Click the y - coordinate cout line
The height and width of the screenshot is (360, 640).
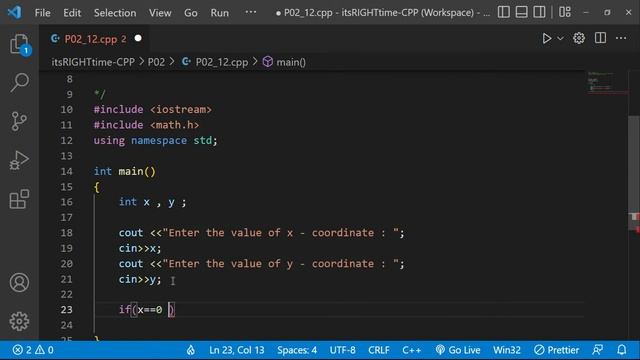[x=262, y=264]
